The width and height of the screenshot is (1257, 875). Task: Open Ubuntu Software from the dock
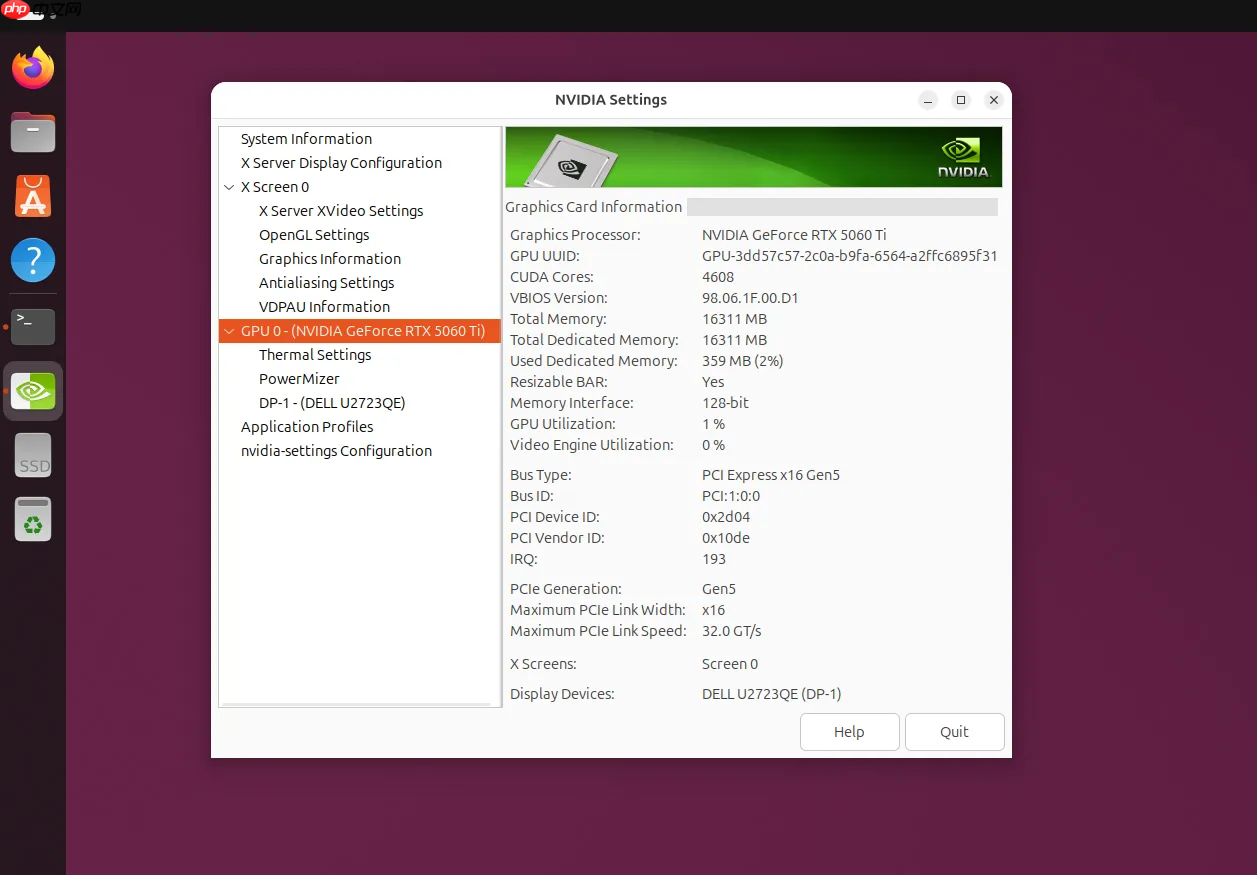point(32,196)
